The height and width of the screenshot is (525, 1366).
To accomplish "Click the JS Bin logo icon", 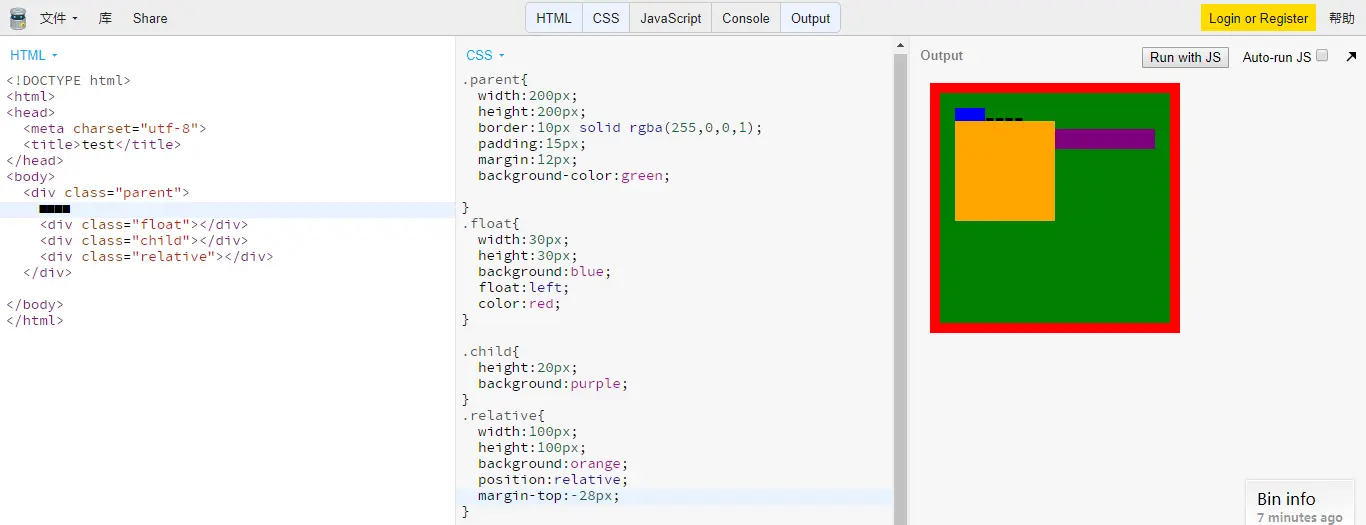I will [18, 18].
